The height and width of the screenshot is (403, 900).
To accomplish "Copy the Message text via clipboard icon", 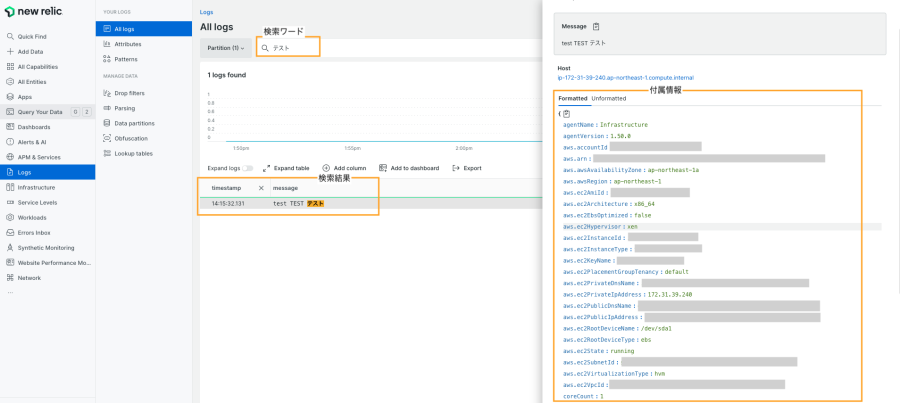I will click(x=596, y=27).
